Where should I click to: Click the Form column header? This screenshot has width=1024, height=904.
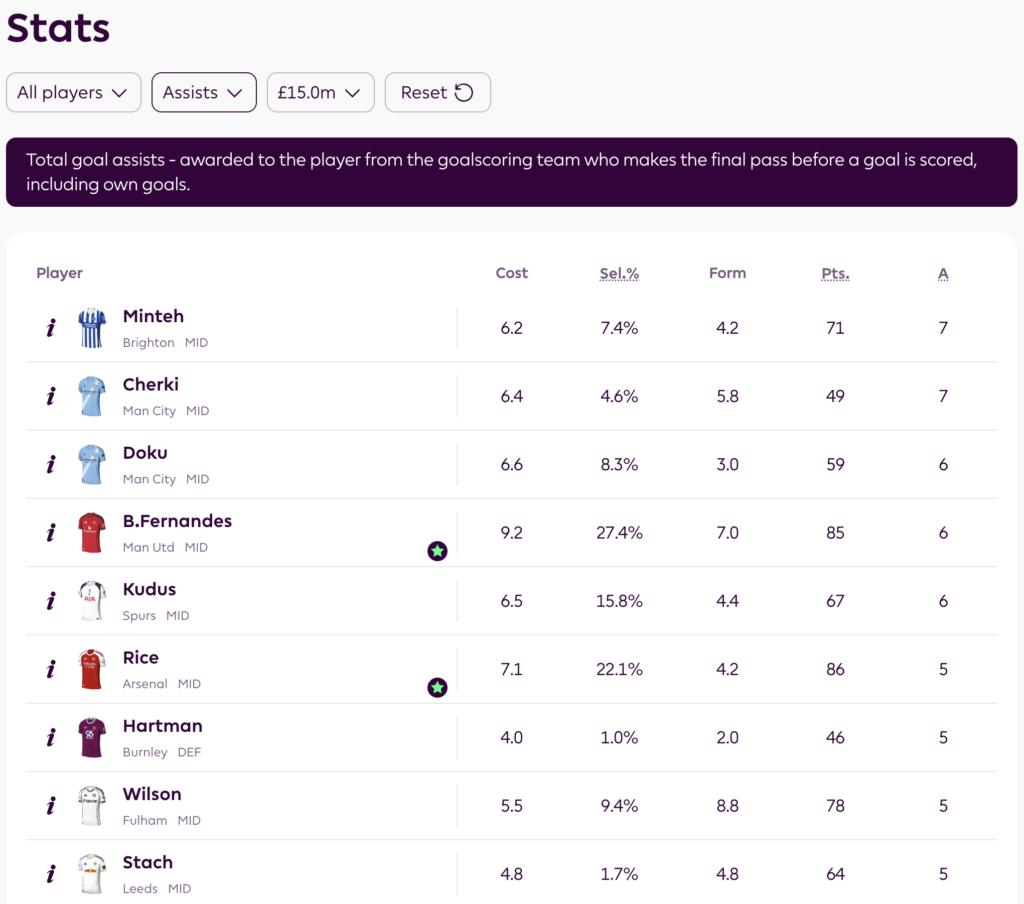coord(727,273)
